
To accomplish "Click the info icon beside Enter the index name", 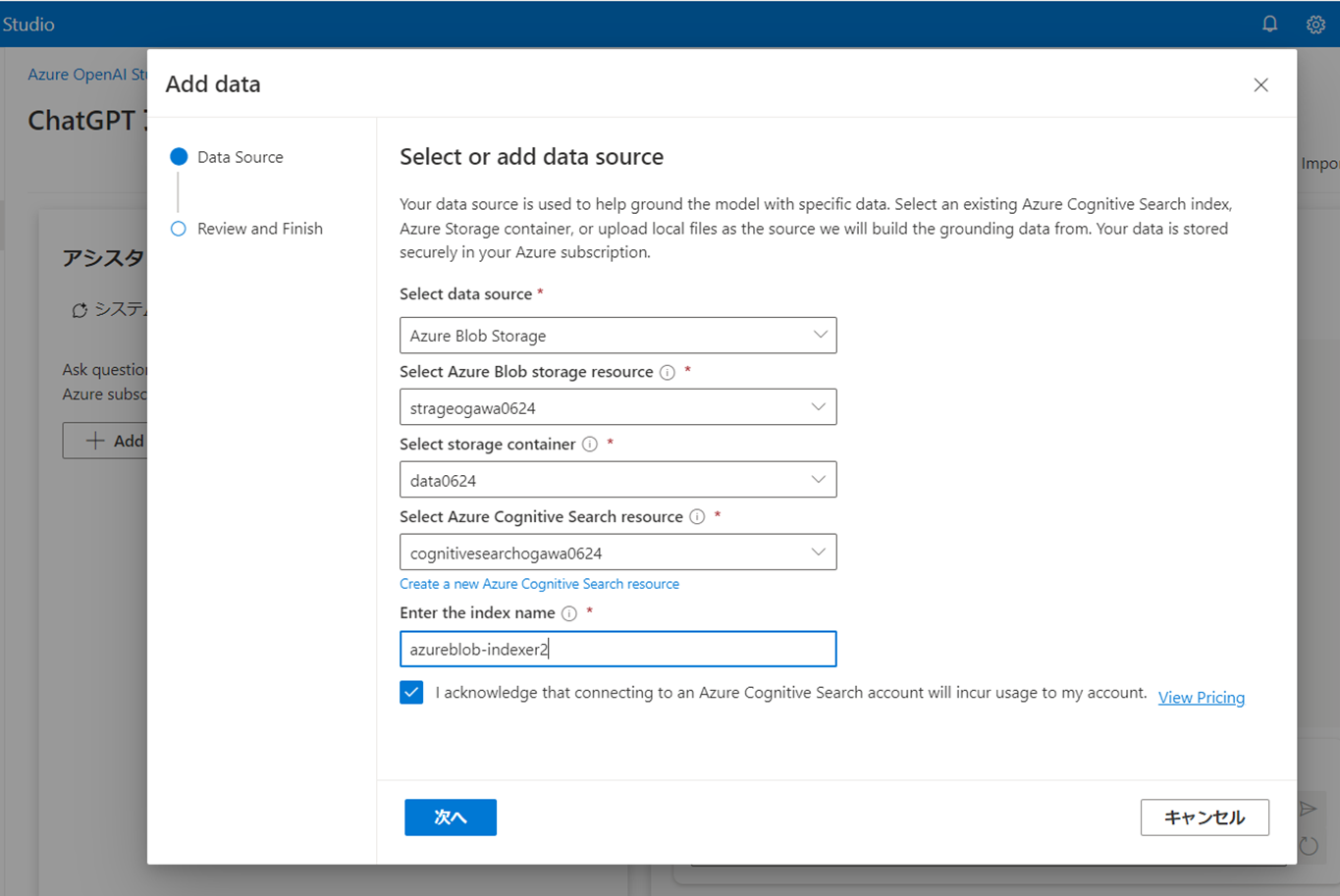I will pyautogui.click(x=568, y=613).
